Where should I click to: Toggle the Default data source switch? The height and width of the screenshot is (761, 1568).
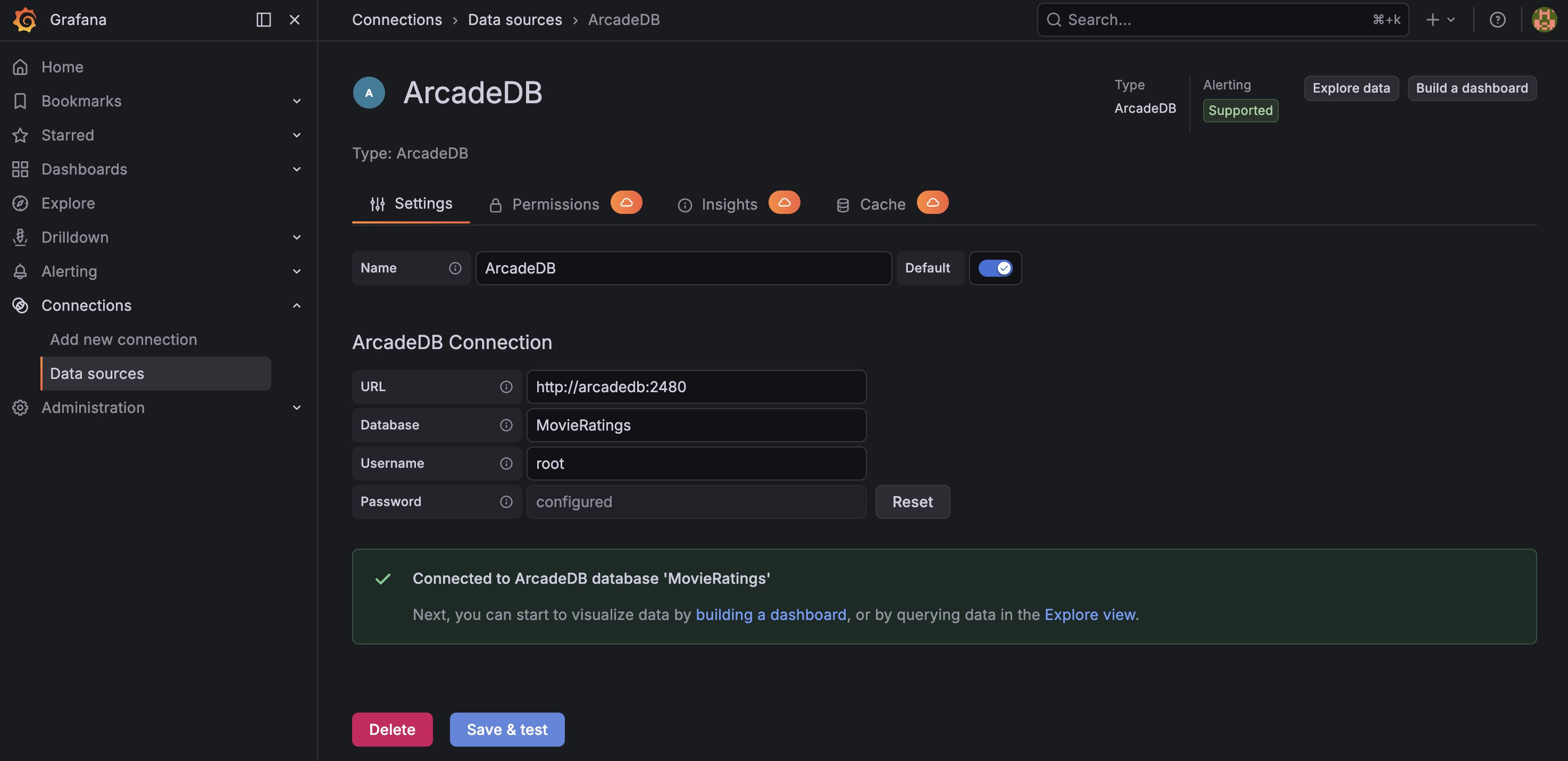click(995, 268)
